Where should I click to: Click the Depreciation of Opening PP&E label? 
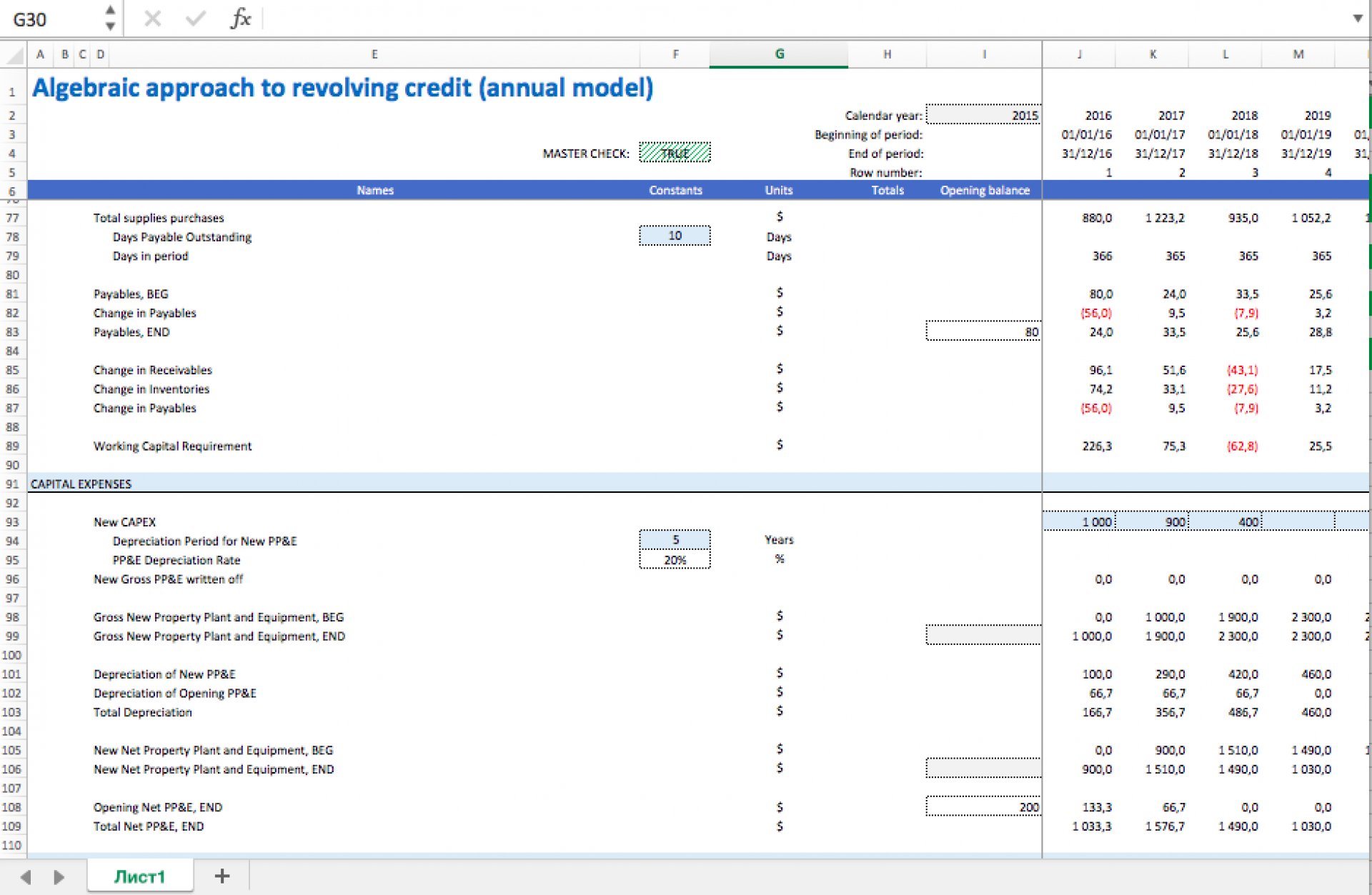click(174, 693)
